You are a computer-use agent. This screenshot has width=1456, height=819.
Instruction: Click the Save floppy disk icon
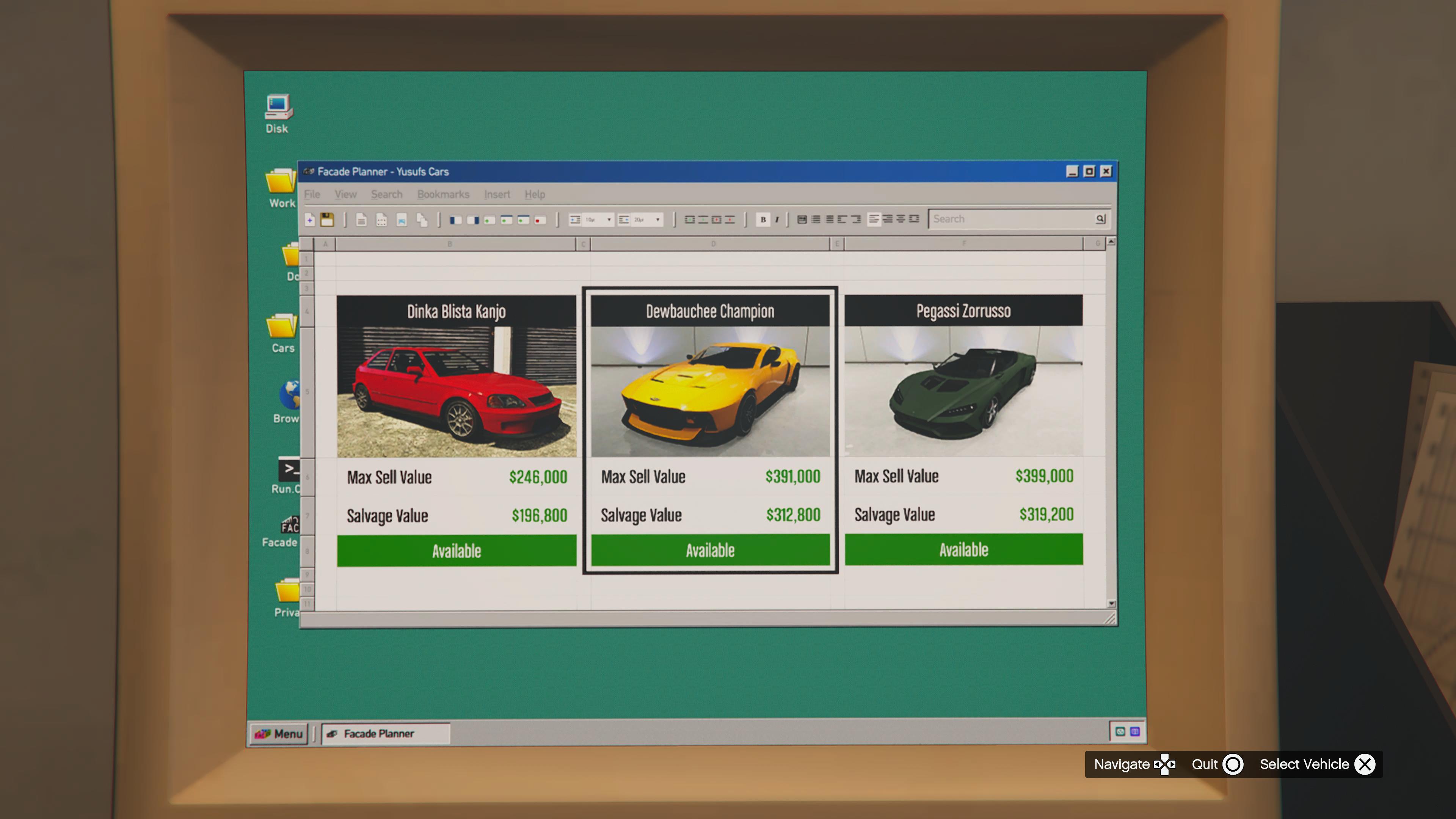pyautogui.click(x=327, y=219)
